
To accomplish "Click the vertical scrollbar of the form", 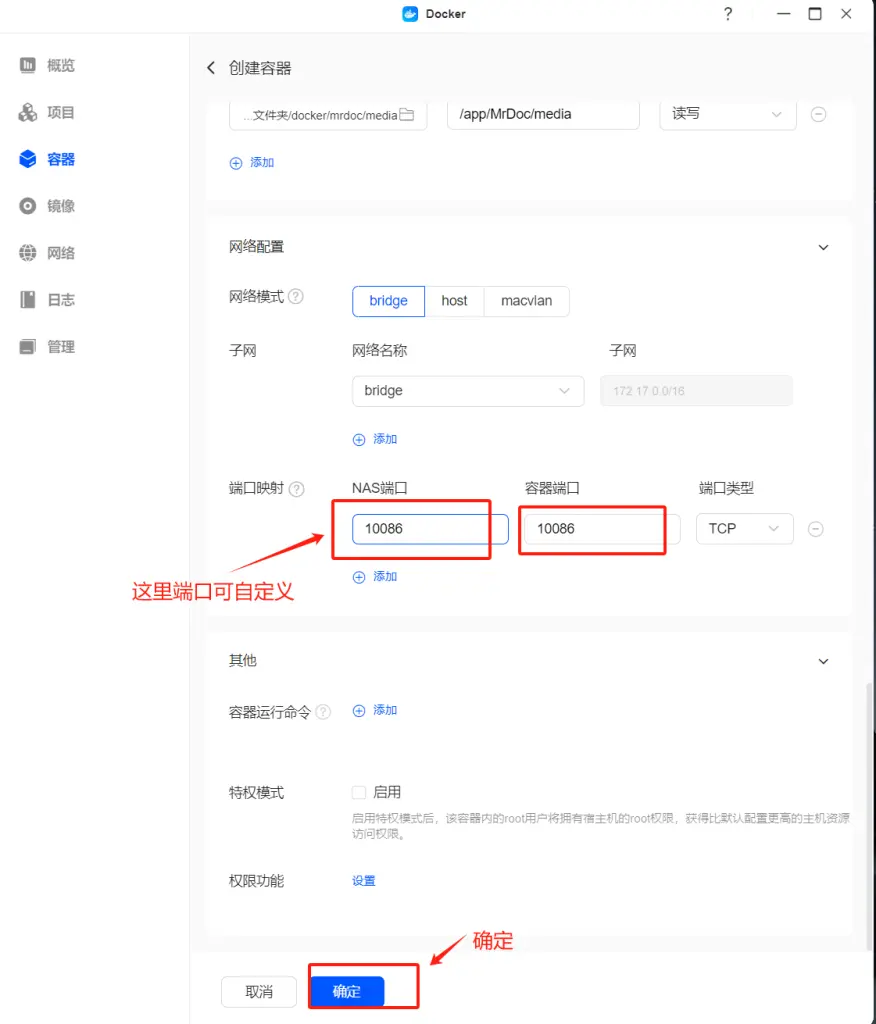I will click(869, 816).
